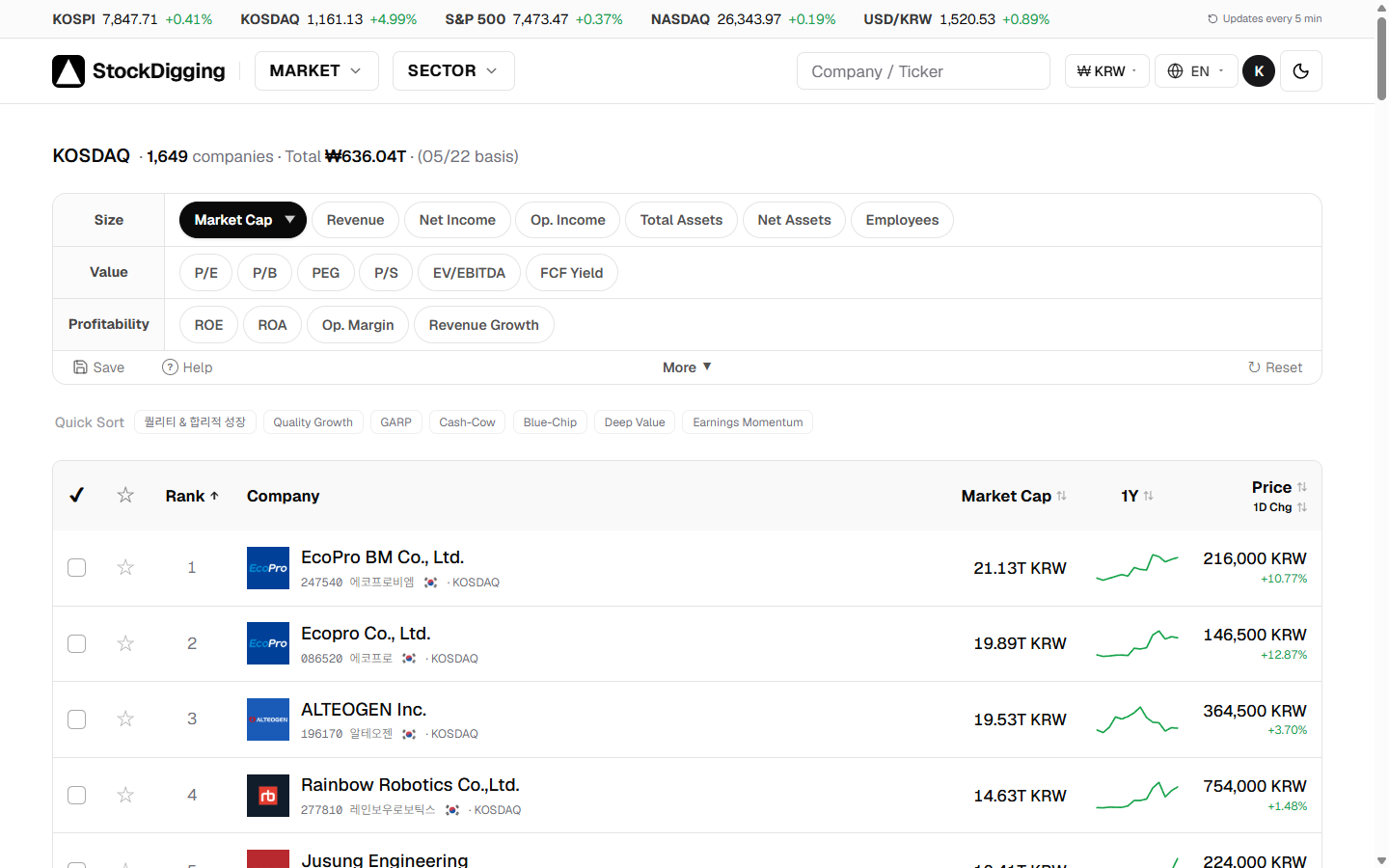Check the EcoPro BM row checkbox
This screenshot has width=1389, height=868.
click(77, 567)
